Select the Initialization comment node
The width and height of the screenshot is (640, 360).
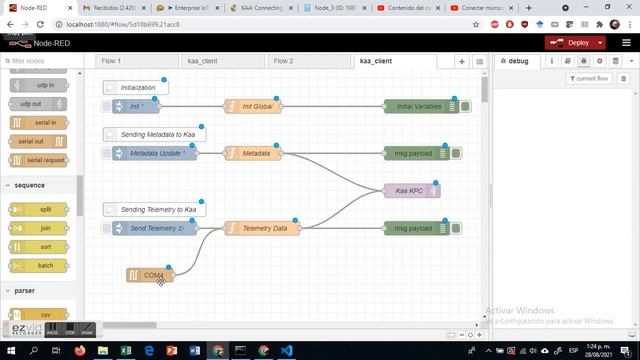coord(136,87)
